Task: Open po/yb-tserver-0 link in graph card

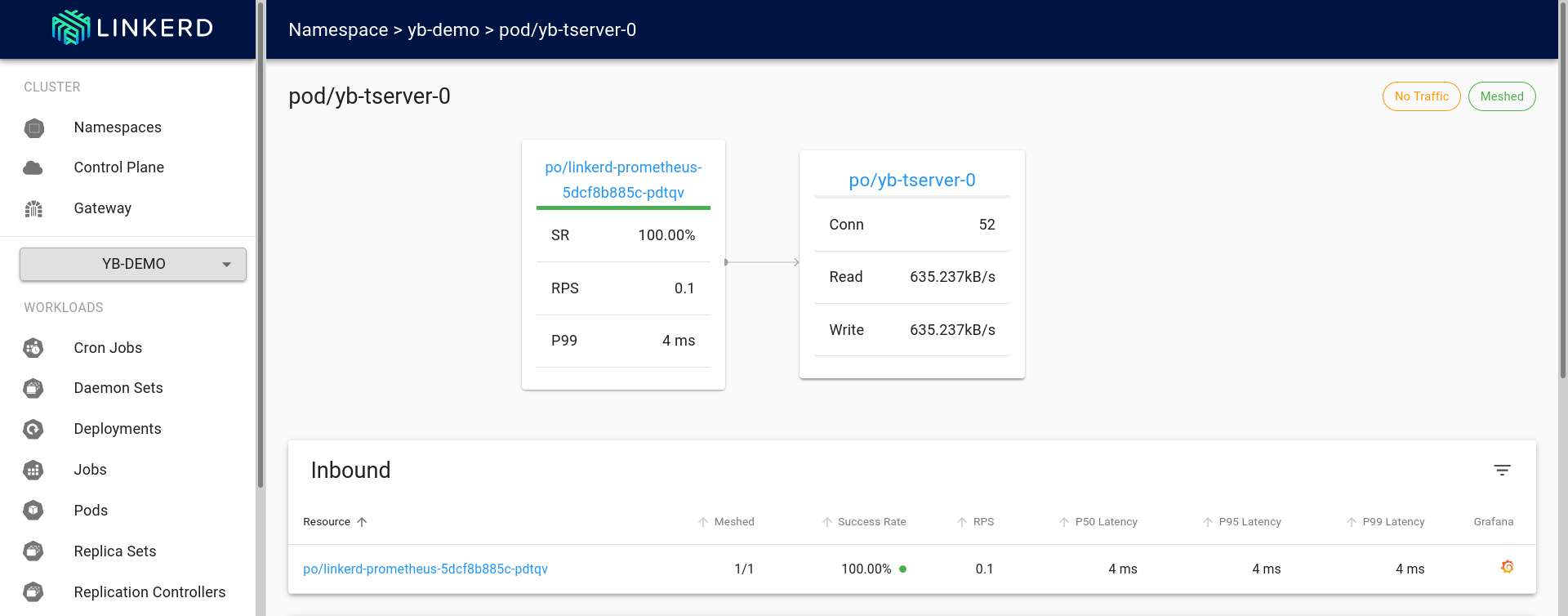Action: click(912, 181)
